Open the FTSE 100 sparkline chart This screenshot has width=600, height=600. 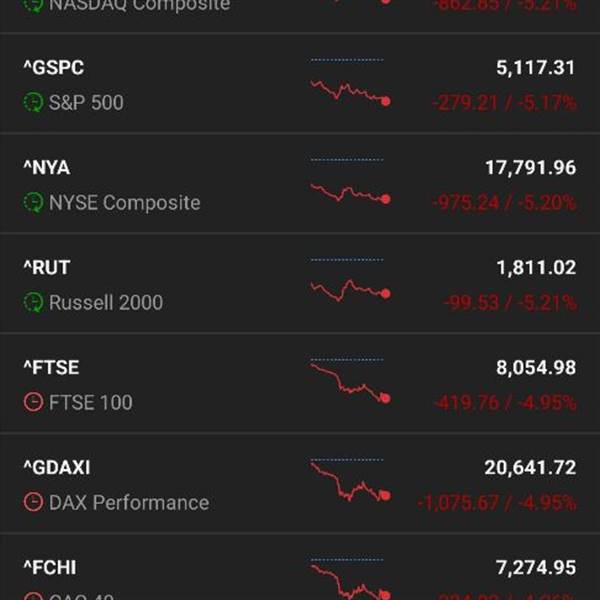click(349, 381)
